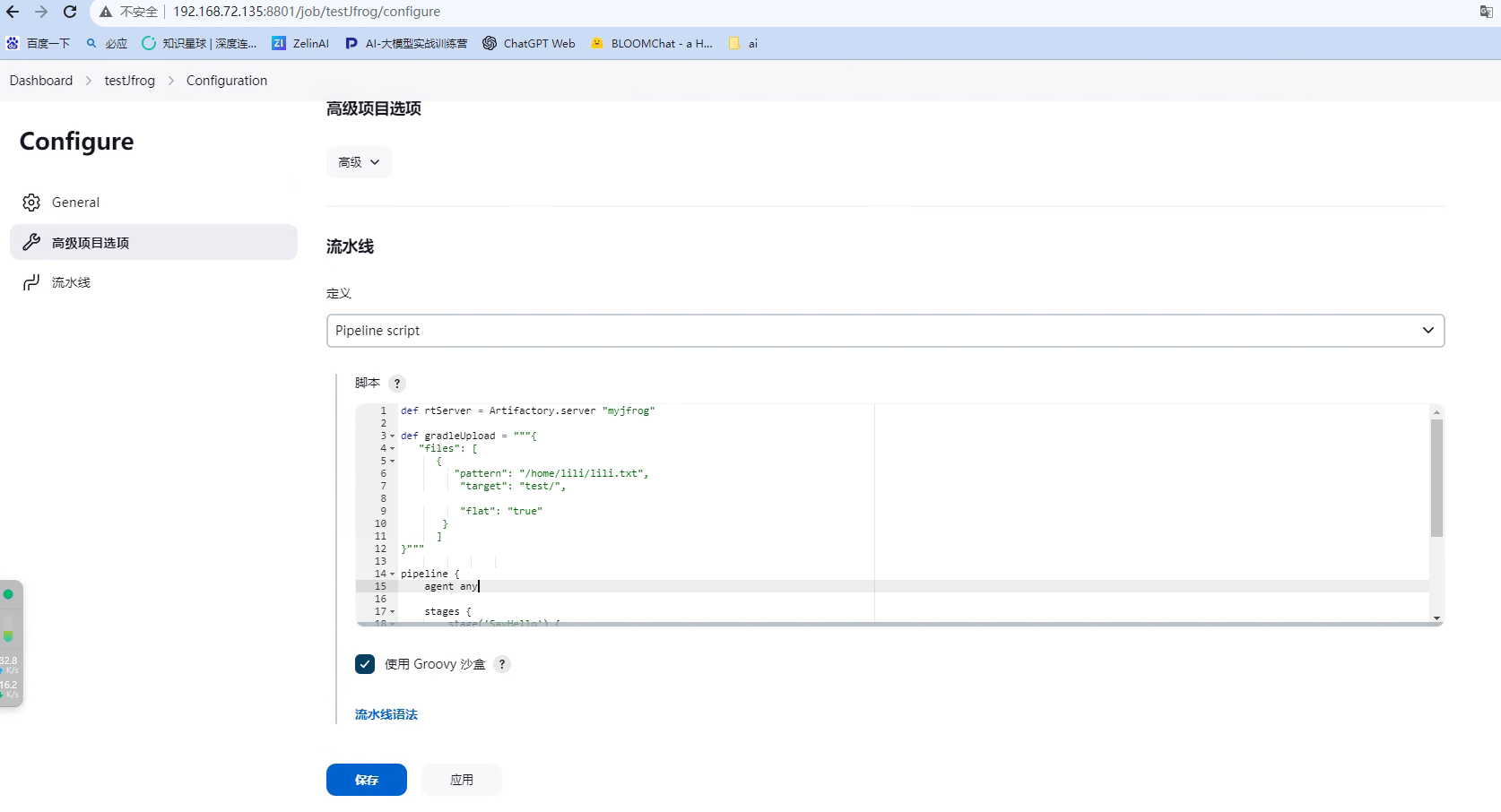Collapse the pipeline block at line 14
Viewport: 1501px width, 812px height.
pyautogui.click(x=391, y=574)
